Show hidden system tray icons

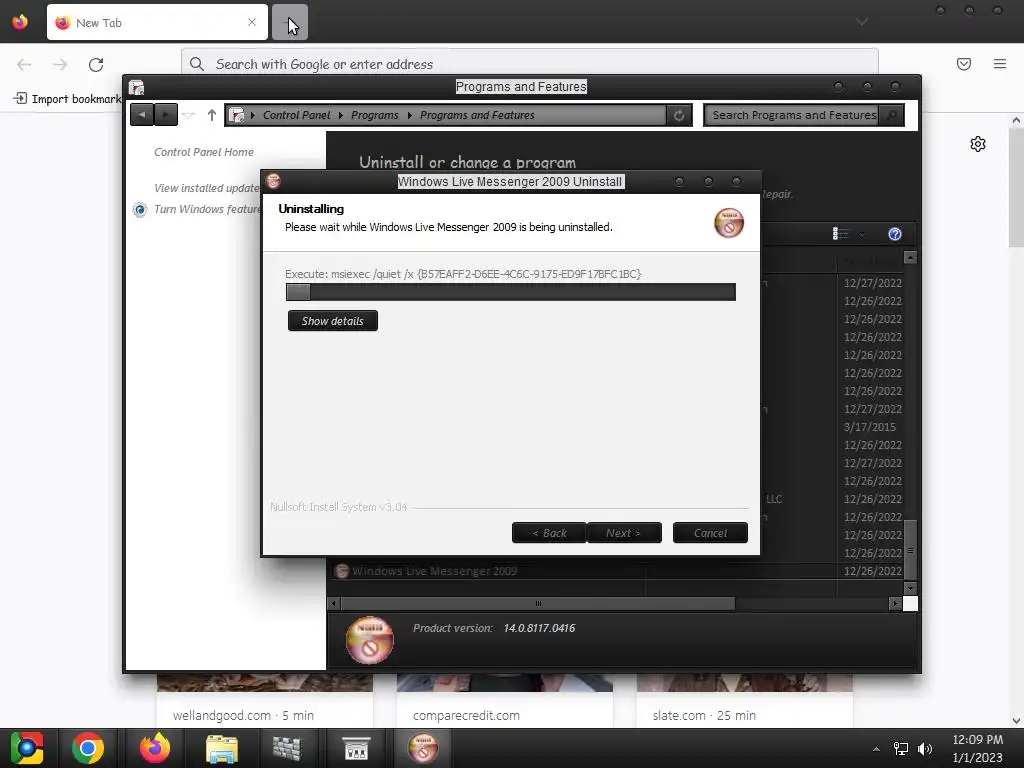coord(876,749)
